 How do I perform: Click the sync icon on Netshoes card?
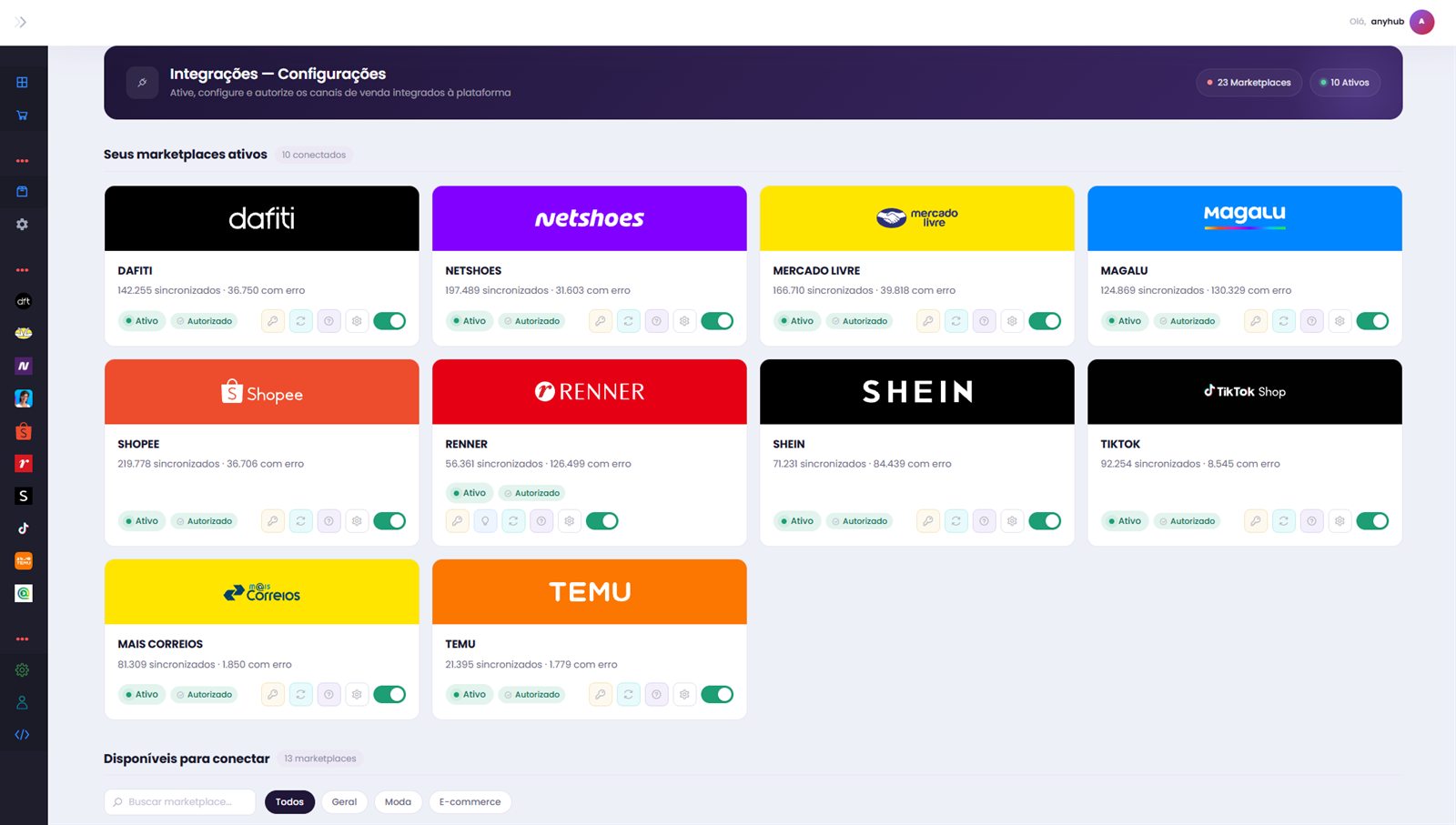tap(629, 321)
